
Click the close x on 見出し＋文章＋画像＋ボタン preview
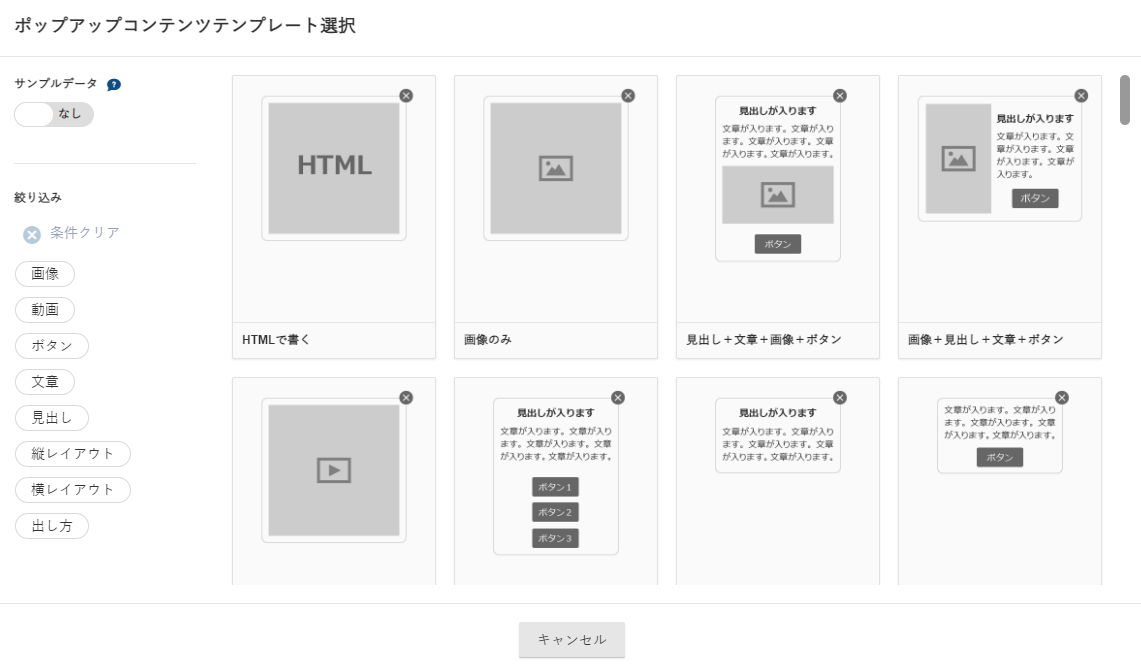coord(840,96)
